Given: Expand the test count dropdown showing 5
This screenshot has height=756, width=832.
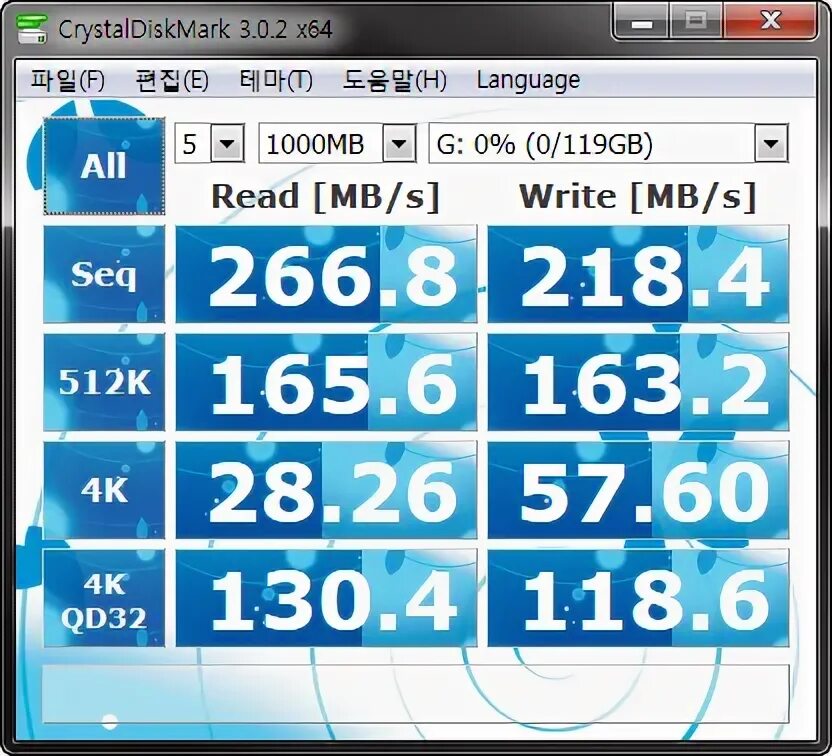Looking at the screenshot, I should pos(228,143).
